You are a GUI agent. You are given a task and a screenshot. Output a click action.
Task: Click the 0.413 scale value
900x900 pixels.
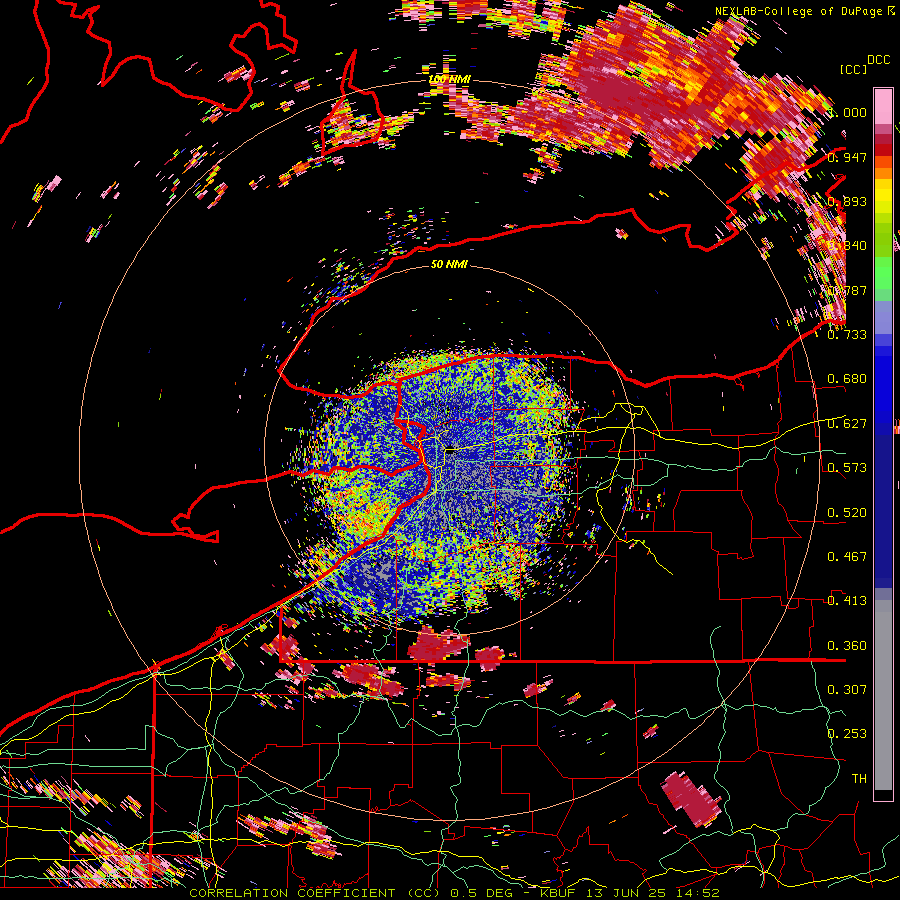coord(847,601)
